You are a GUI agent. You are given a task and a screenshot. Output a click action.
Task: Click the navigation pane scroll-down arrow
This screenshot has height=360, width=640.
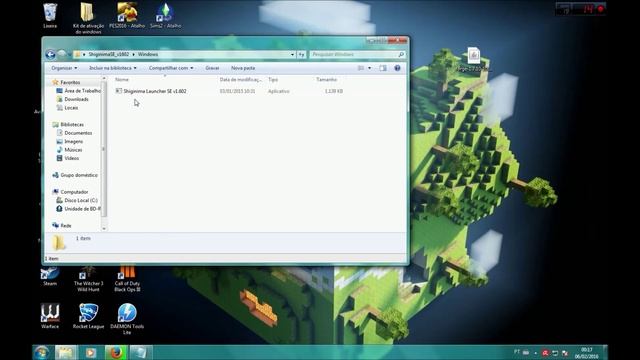click(104, 229)
